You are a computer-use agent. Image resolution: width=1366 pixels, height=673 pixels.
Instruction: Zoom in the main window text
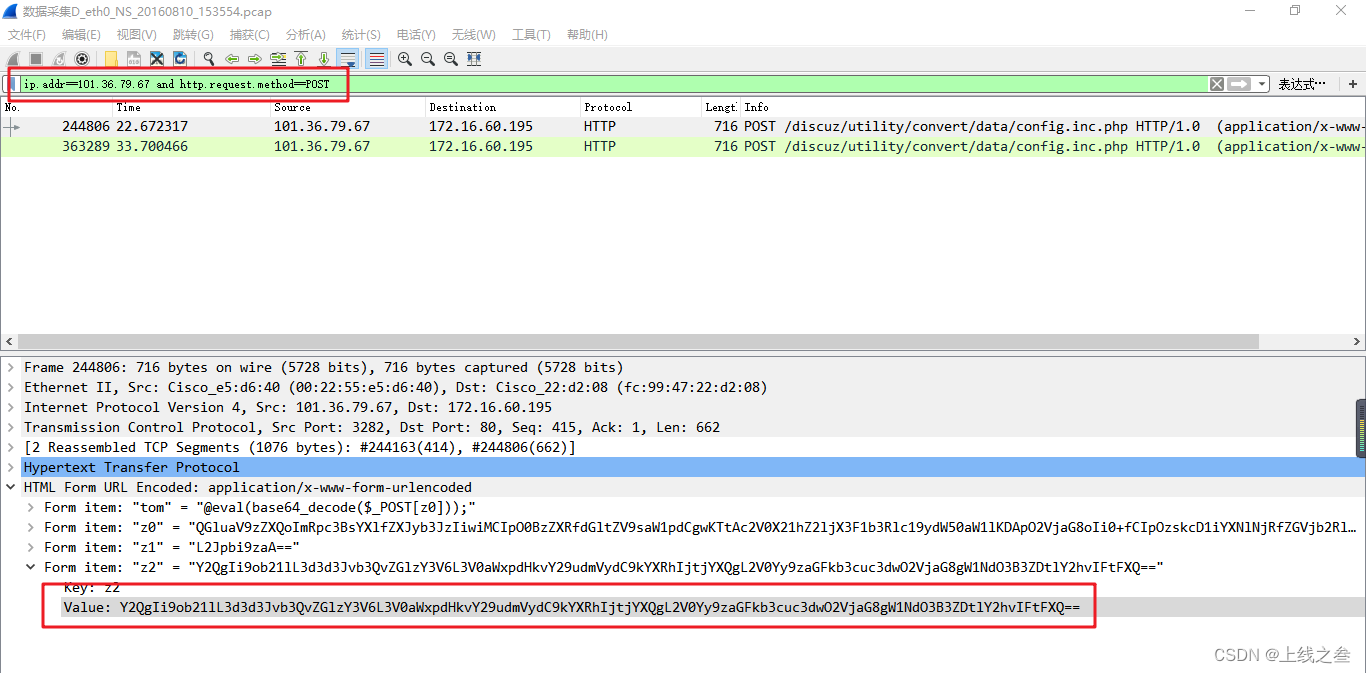pos(405,59)
